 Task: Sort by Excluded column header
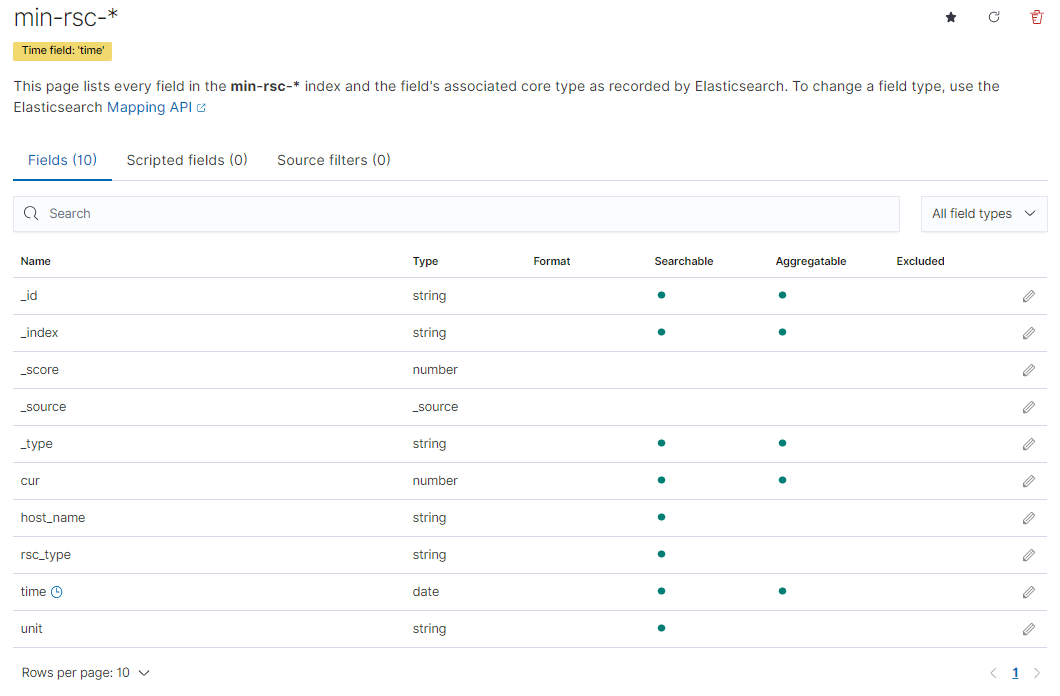[920, 262]
